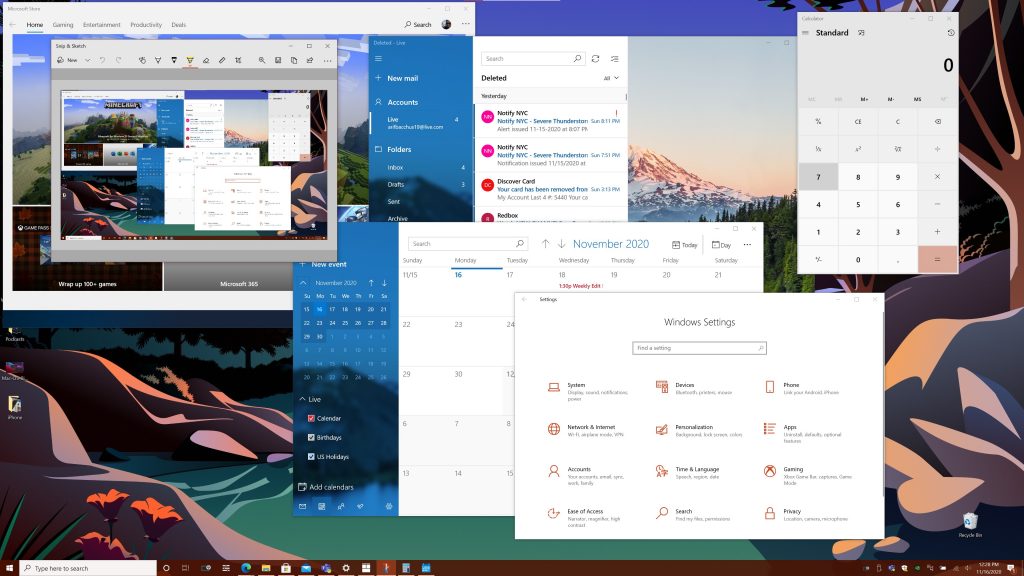The image size is (1024, 576).
Task: Click Add calendars in the Calendar sidebar
Action: [x=326, y=487]
